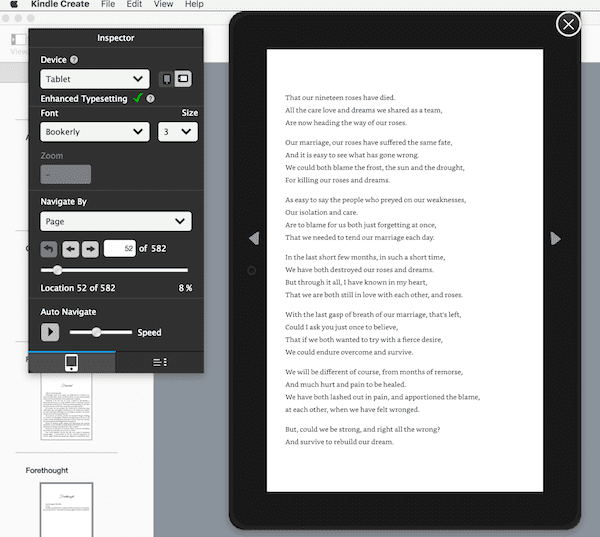This screenshot has width=600, height=537.
Task: Click the Auto Navigate label
Action: pos(68,312)
